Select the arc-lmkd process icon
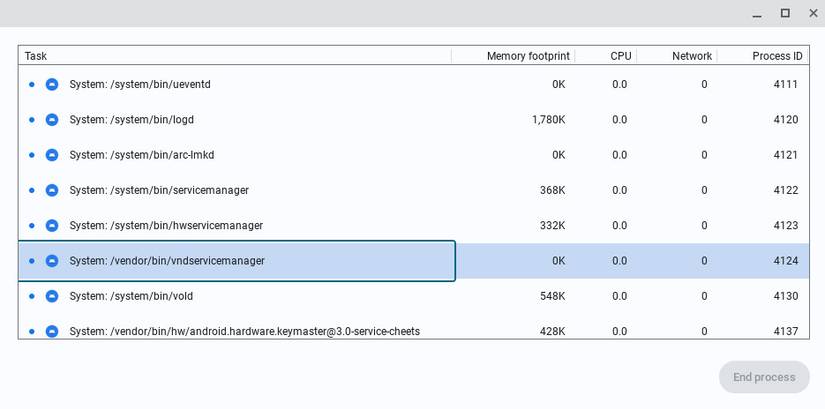Image resolution: width=825 pixels, height=409 pixels. pyautogui.click(x=52, y=155)
